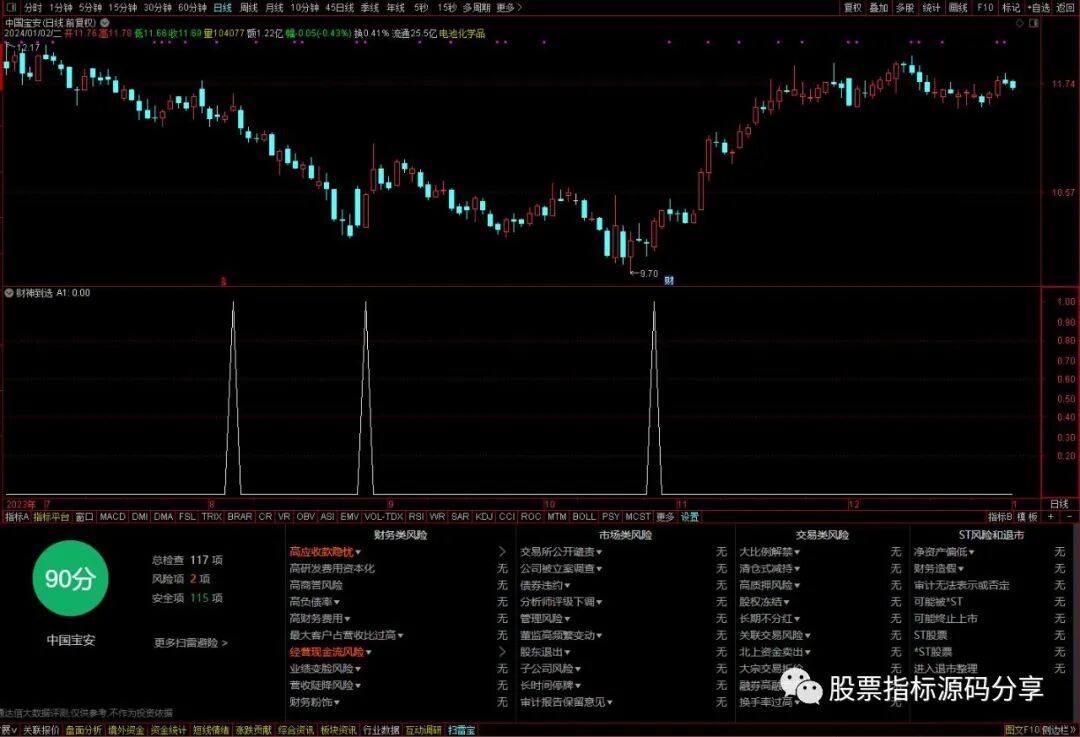Open indicator 设置 settings

[x=689, y=517]
